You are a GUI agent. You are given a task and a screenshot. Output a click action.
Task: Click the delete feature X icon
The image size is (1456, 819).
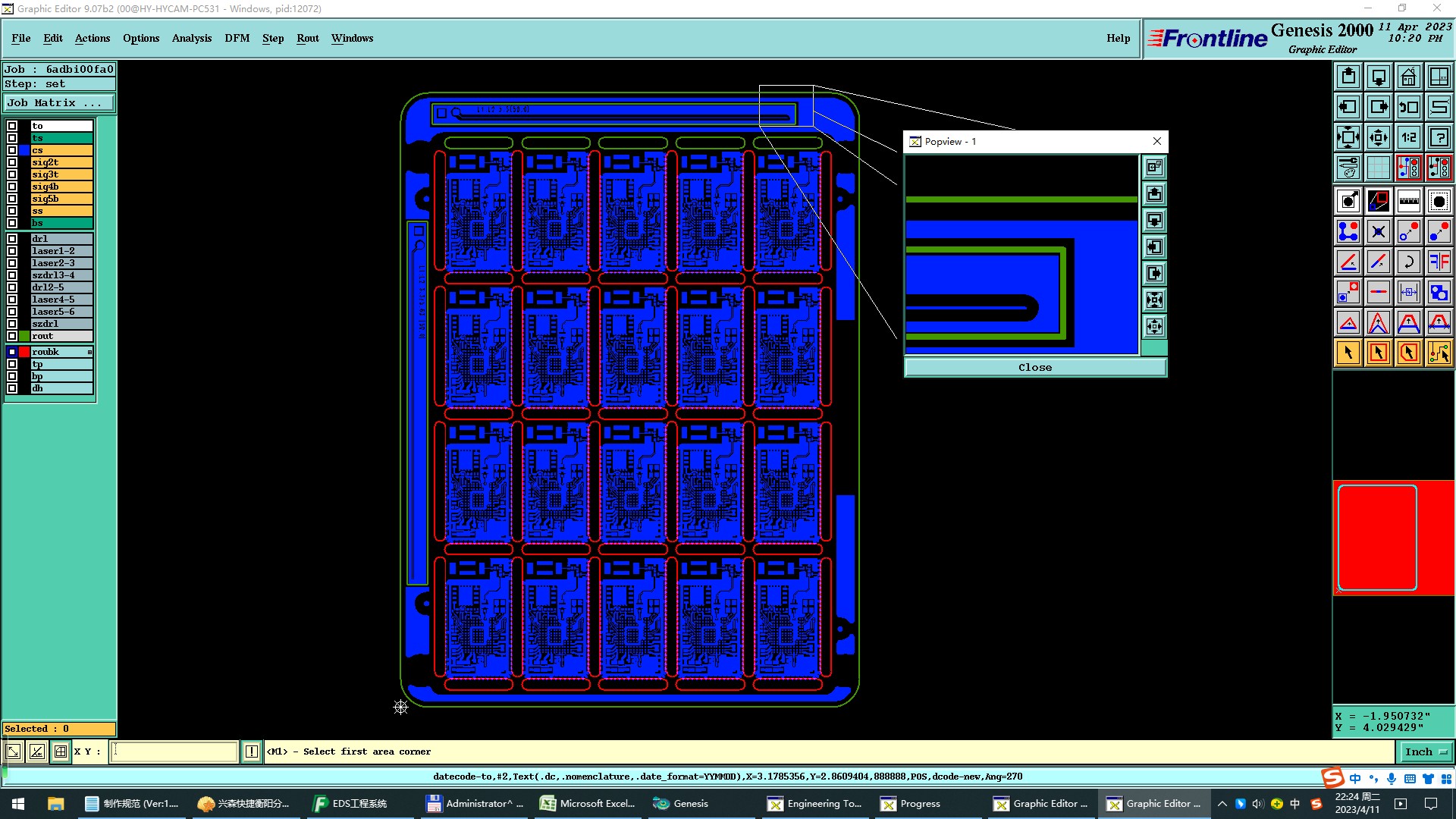click(x=1378, y=231)
